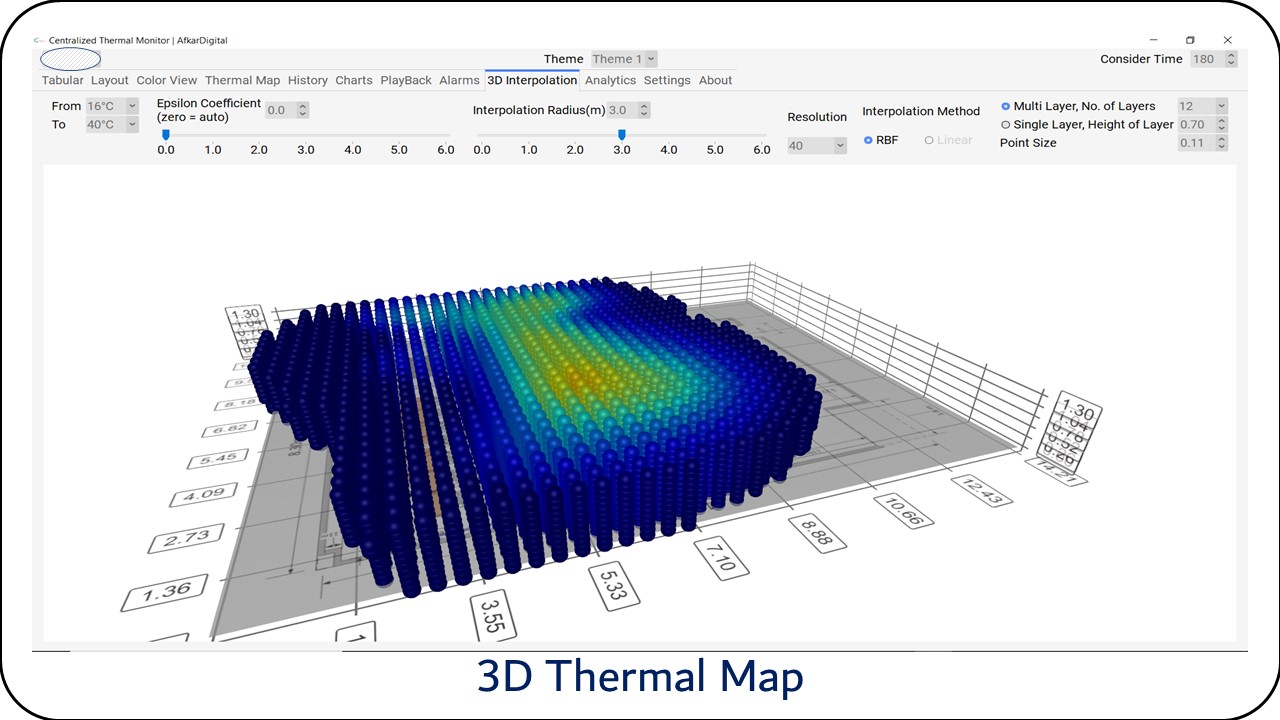
Task: Choose Single Layer radio option
Action: pyautogui.click(x=1006, y=125)
